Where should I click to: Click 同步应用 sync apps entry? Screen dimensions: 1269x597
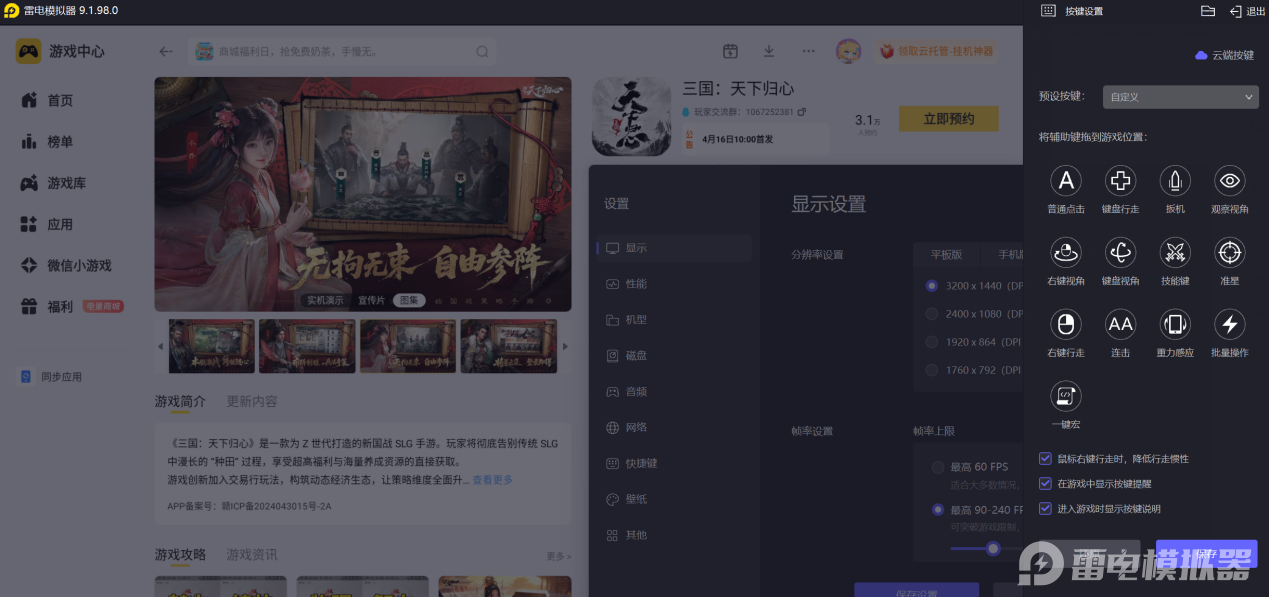(52, 377)
